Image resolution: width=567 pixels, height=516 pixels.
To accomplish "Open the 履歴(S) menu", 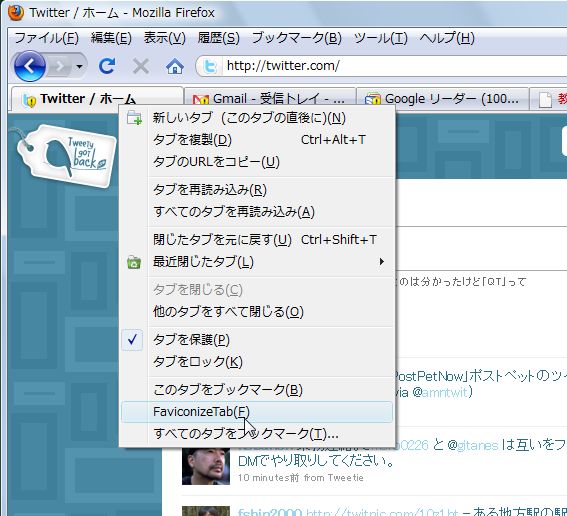I will tap(218, 38).
